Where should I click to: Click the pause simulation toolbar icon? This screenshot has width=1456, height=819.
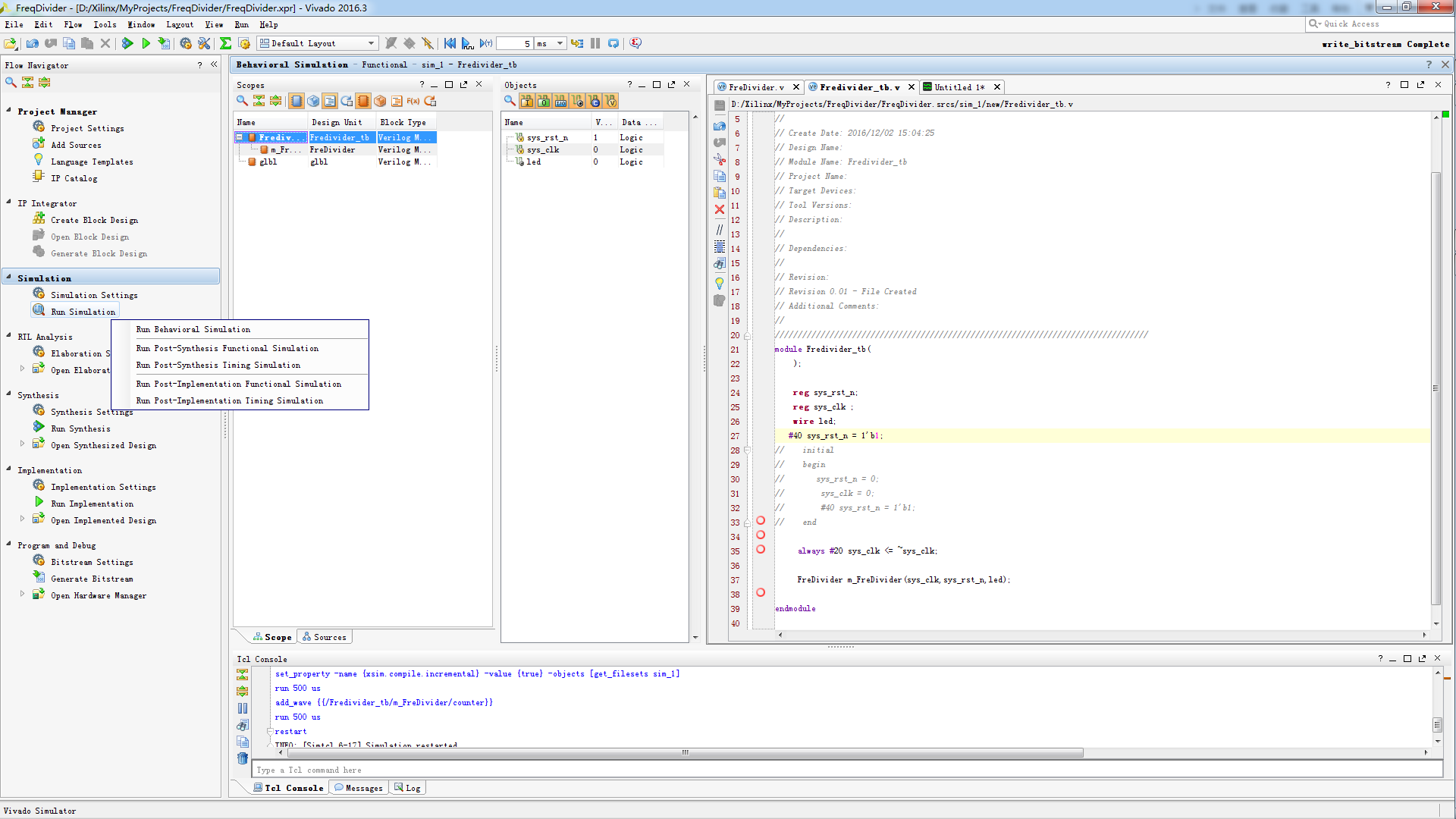[595, 43]
